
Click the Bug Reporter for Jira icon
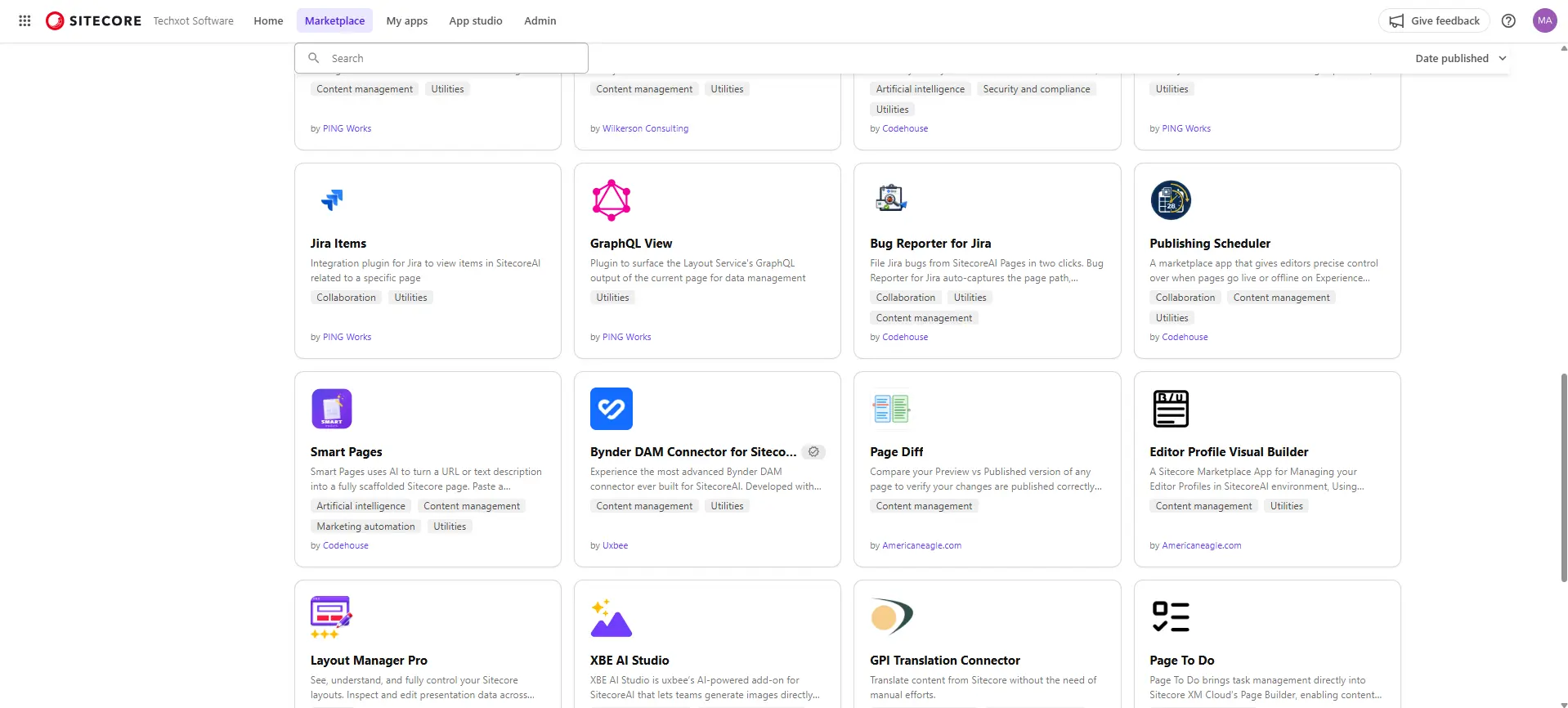891,198
